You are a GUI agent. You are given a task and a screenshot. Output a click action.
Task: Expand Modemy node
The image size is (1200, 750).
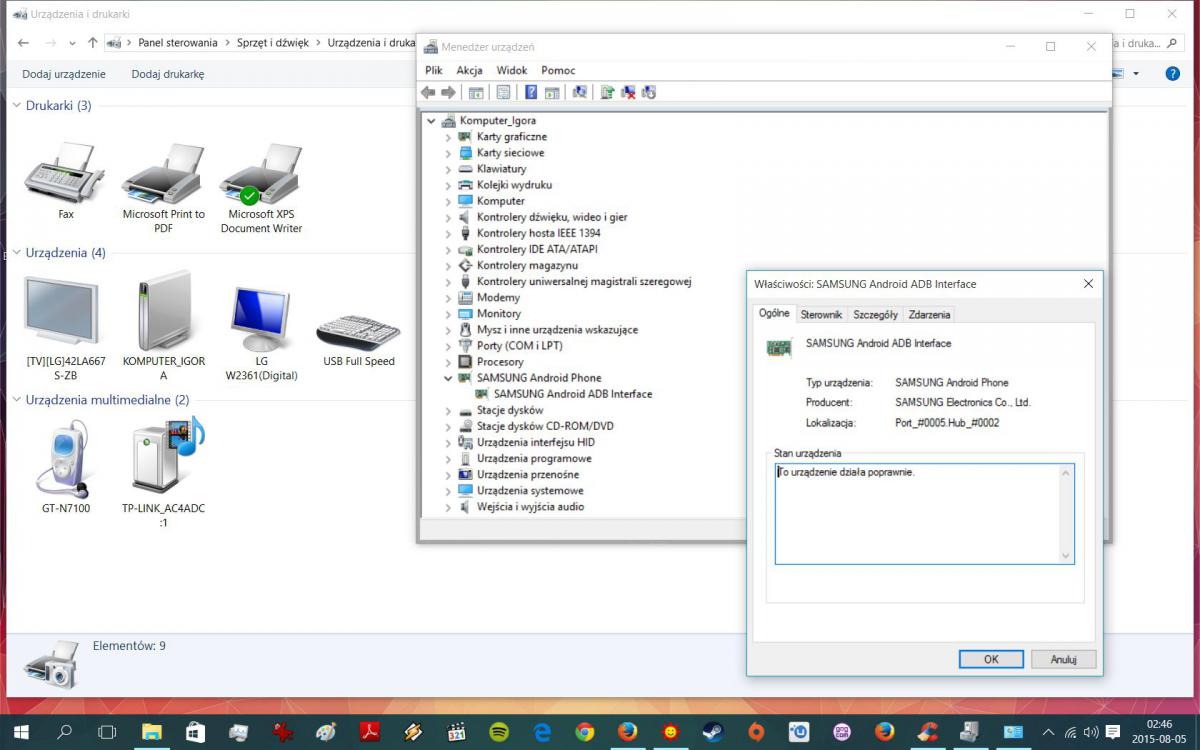[x=448, y=298]
